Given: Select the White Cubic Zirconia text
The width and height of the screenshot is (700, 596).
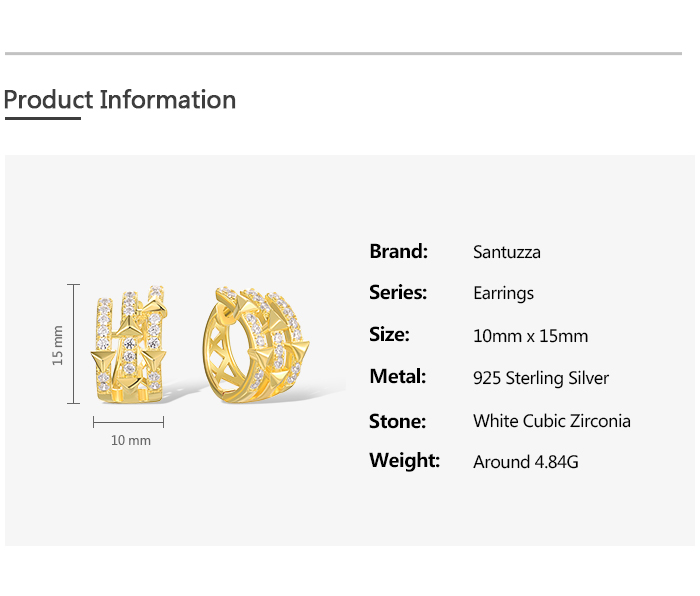Looking at the screenshot, I should (x=551, y=421).
